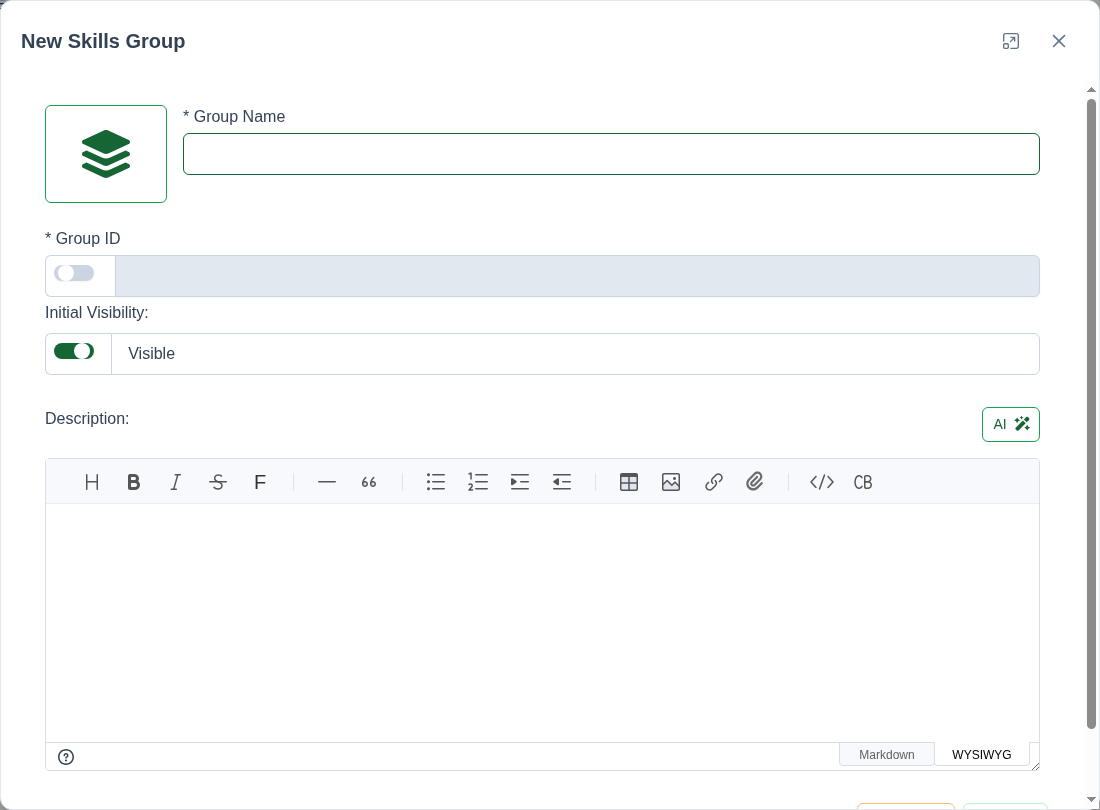Click the vertical scrollbar thumb
The height and width of the screenshot is (810, 1100).
pos(1091,414)
